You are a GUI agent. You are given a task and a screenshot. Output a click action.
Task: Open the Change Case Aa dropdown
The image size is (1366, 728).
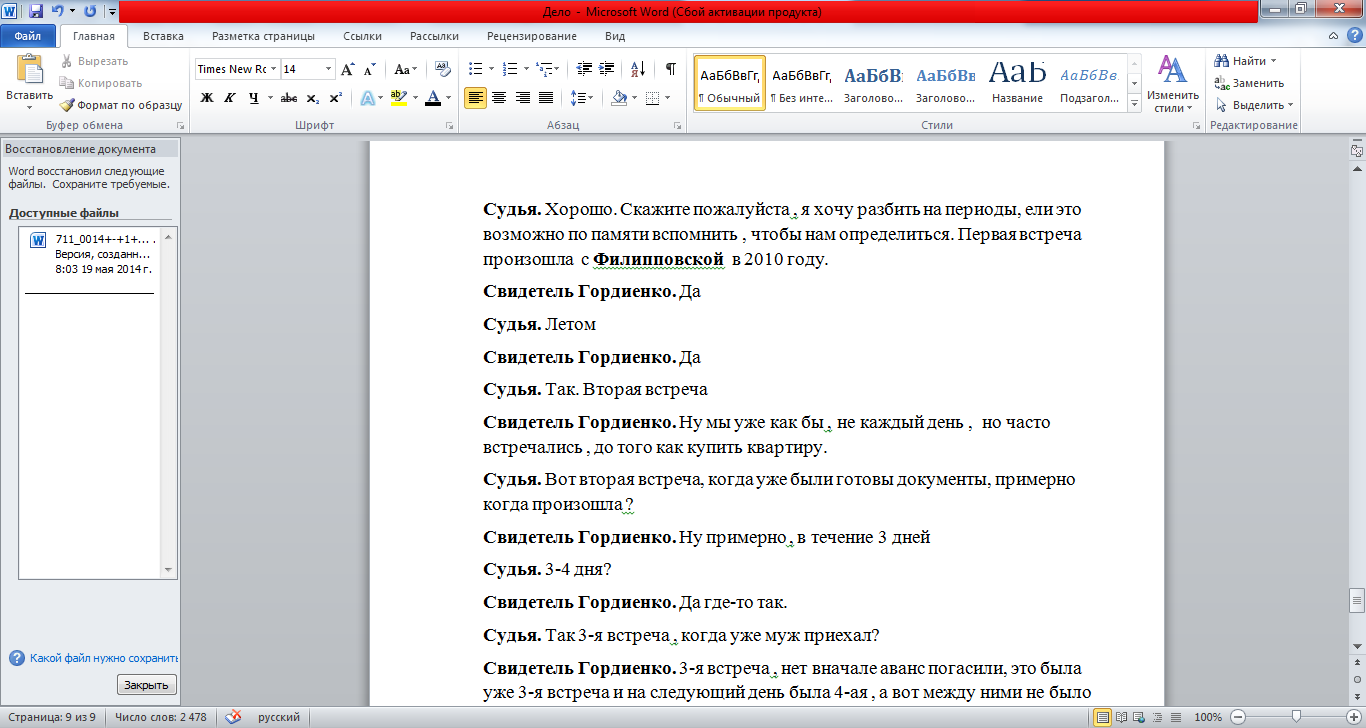406,69
